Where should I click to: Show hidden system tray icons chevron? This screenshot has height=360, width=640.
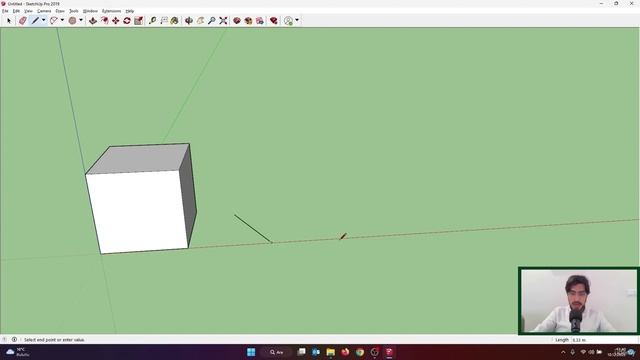(563, 352)
